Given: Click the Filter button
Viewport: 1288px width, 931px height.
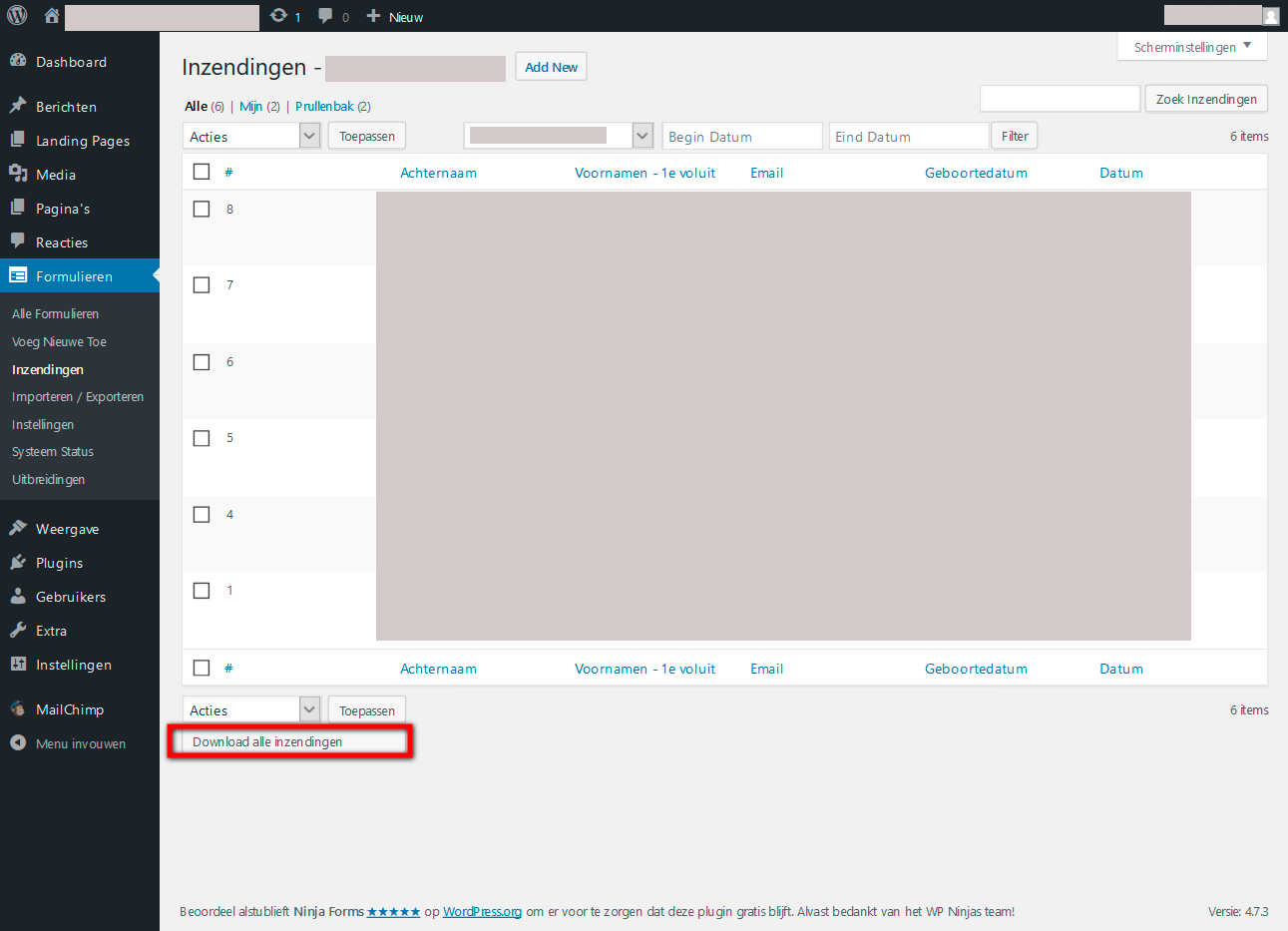Looking at the screenshot, I should [x=1015, y=136].
